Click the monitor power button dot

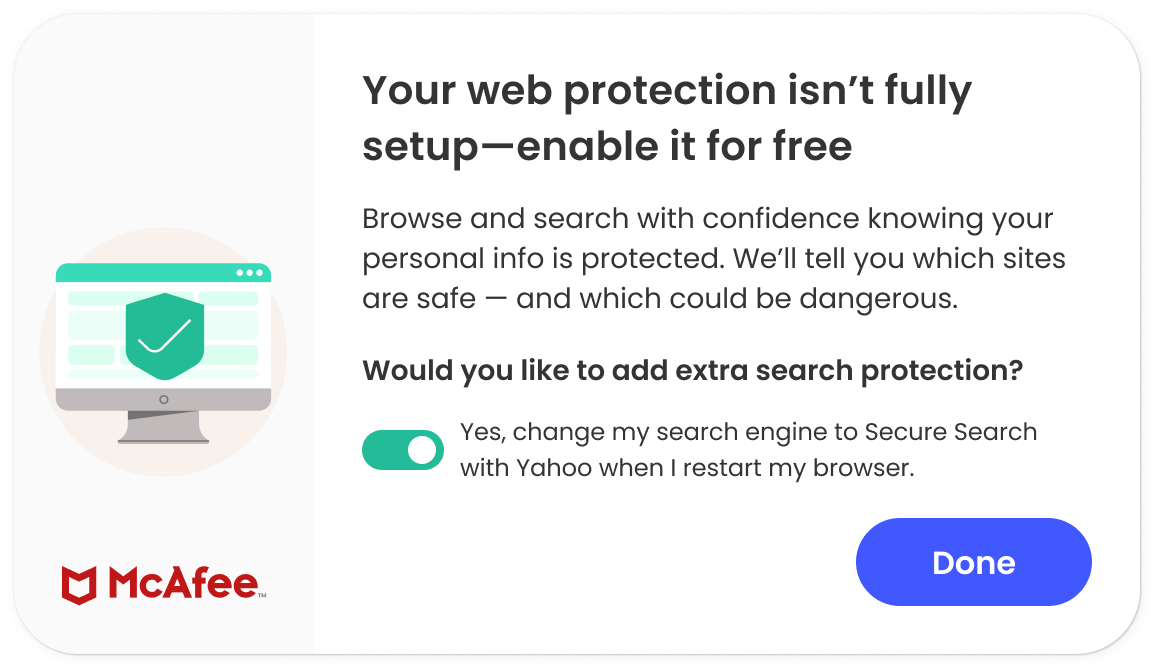pos(163,399)
